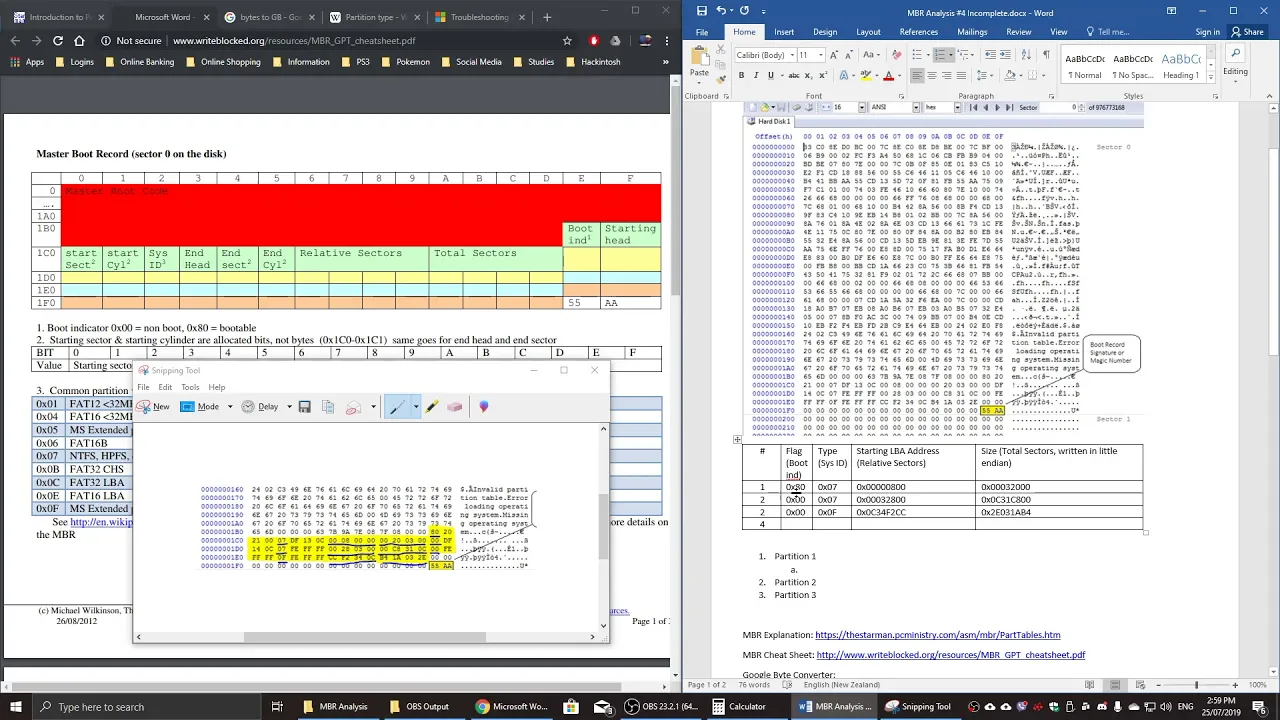Select the Highlighter in Snipping Tool
Screen dimensions: 1280x720
tap(432, 407)
